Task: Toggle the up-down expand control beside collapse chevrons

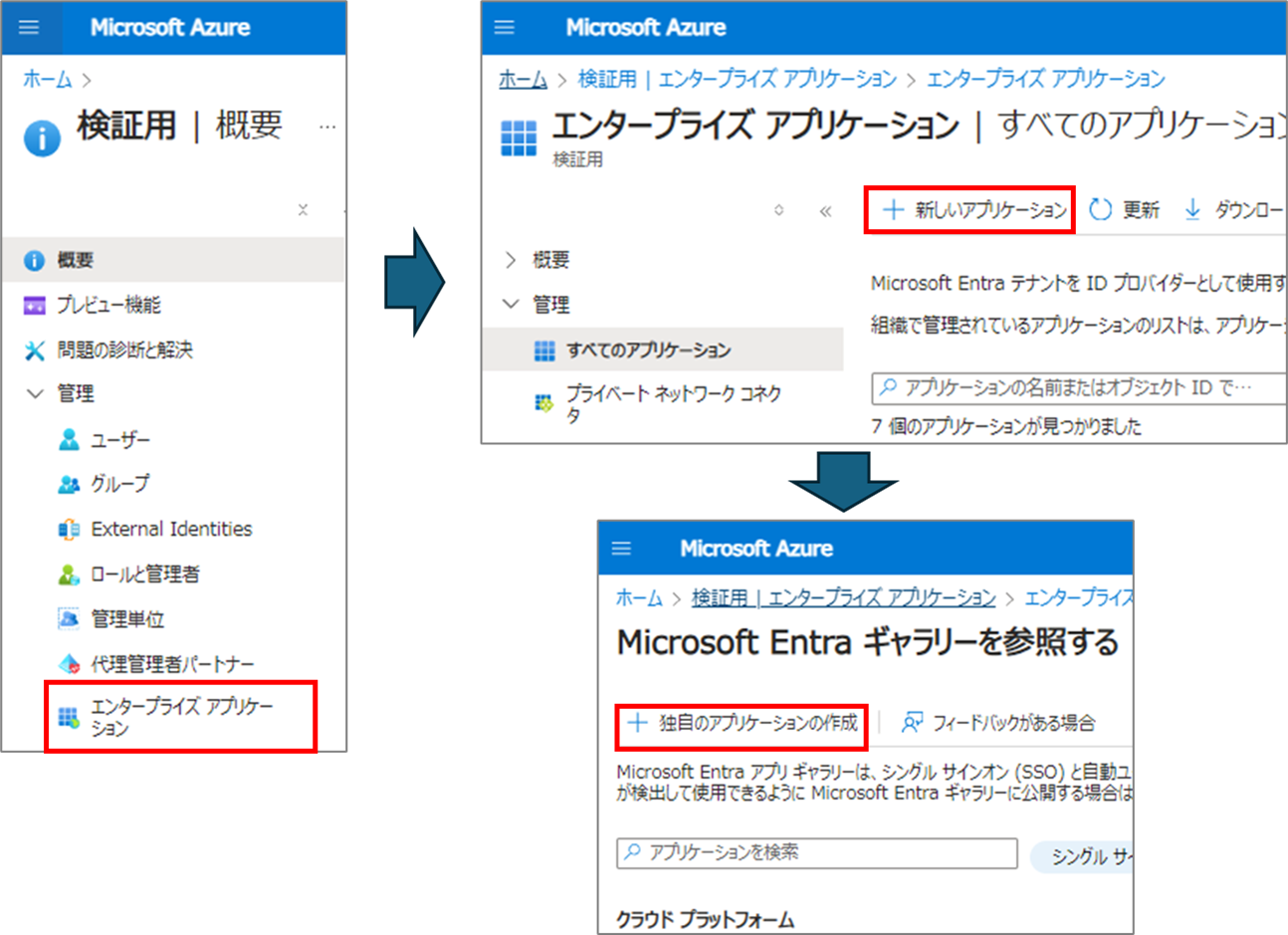Action: click(x=778, y=210)
